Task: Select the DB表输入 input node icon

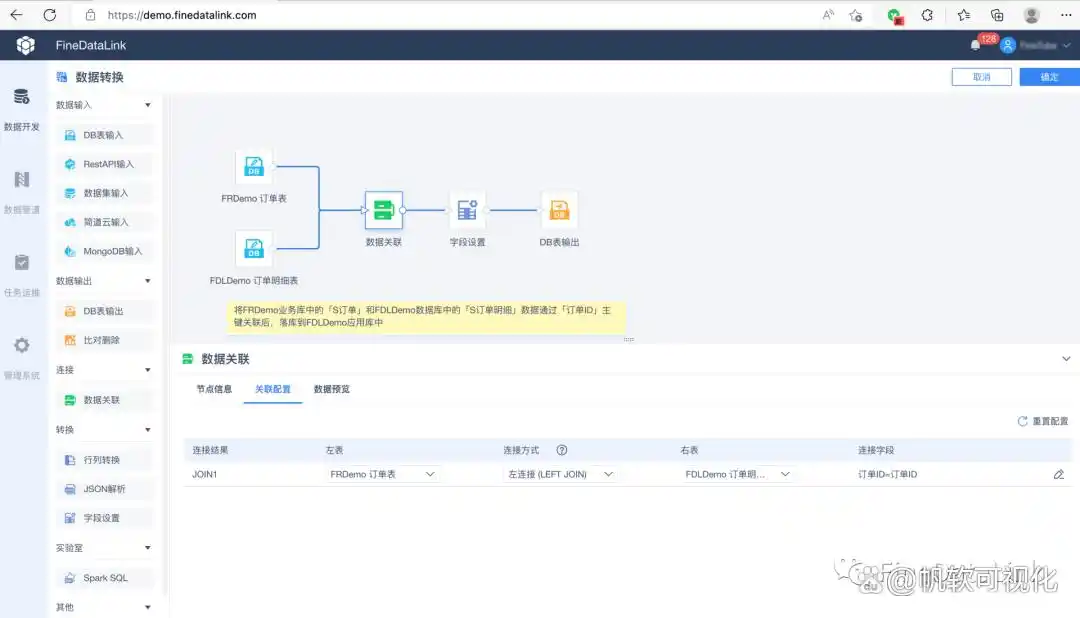Action: [x=104, y=134]
